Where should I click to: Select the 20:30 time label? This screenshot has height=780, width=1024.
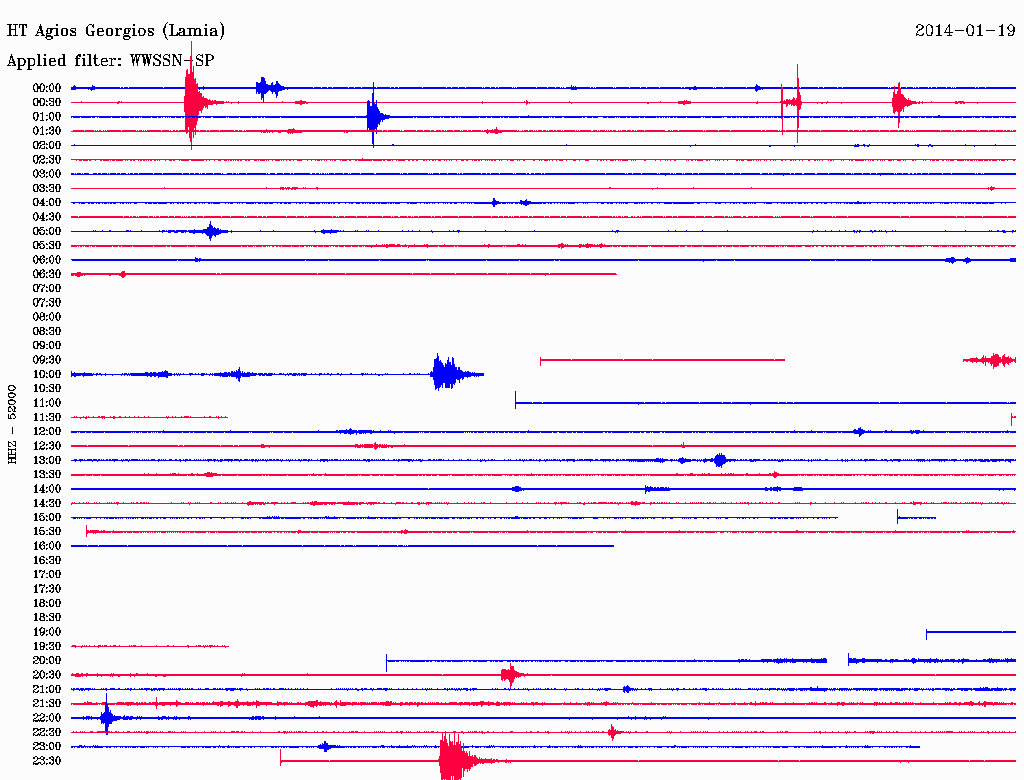pos(46,675)
